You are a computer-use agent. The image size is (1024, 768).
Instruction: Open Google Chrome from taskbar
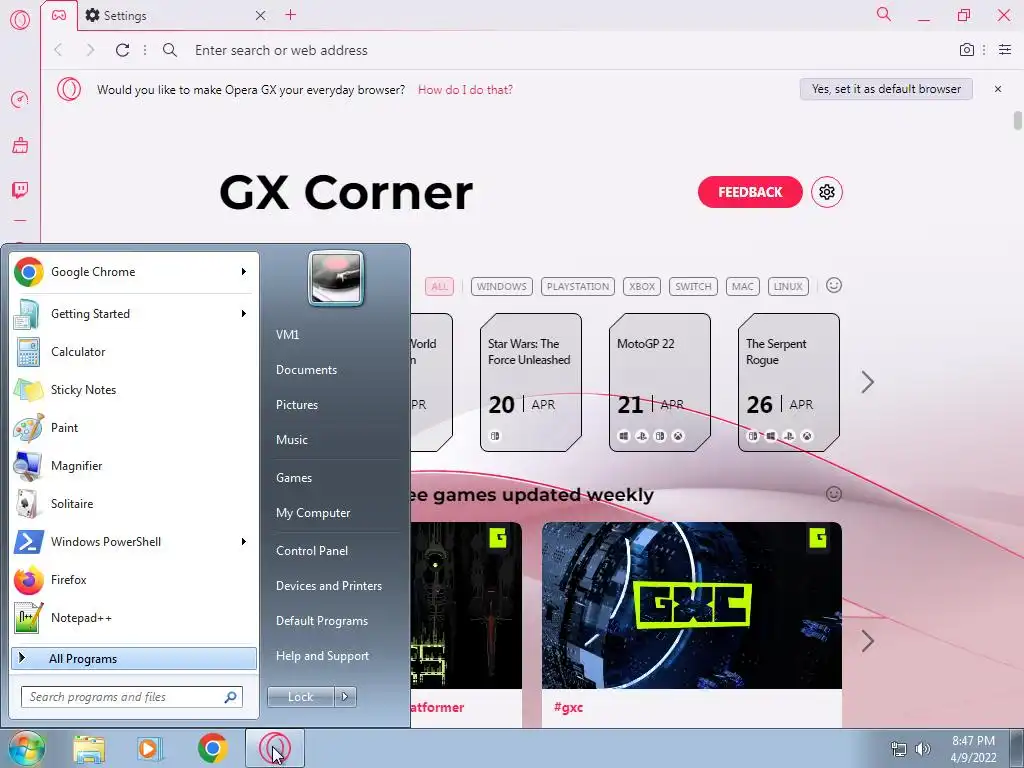click(x=212, y=748)
